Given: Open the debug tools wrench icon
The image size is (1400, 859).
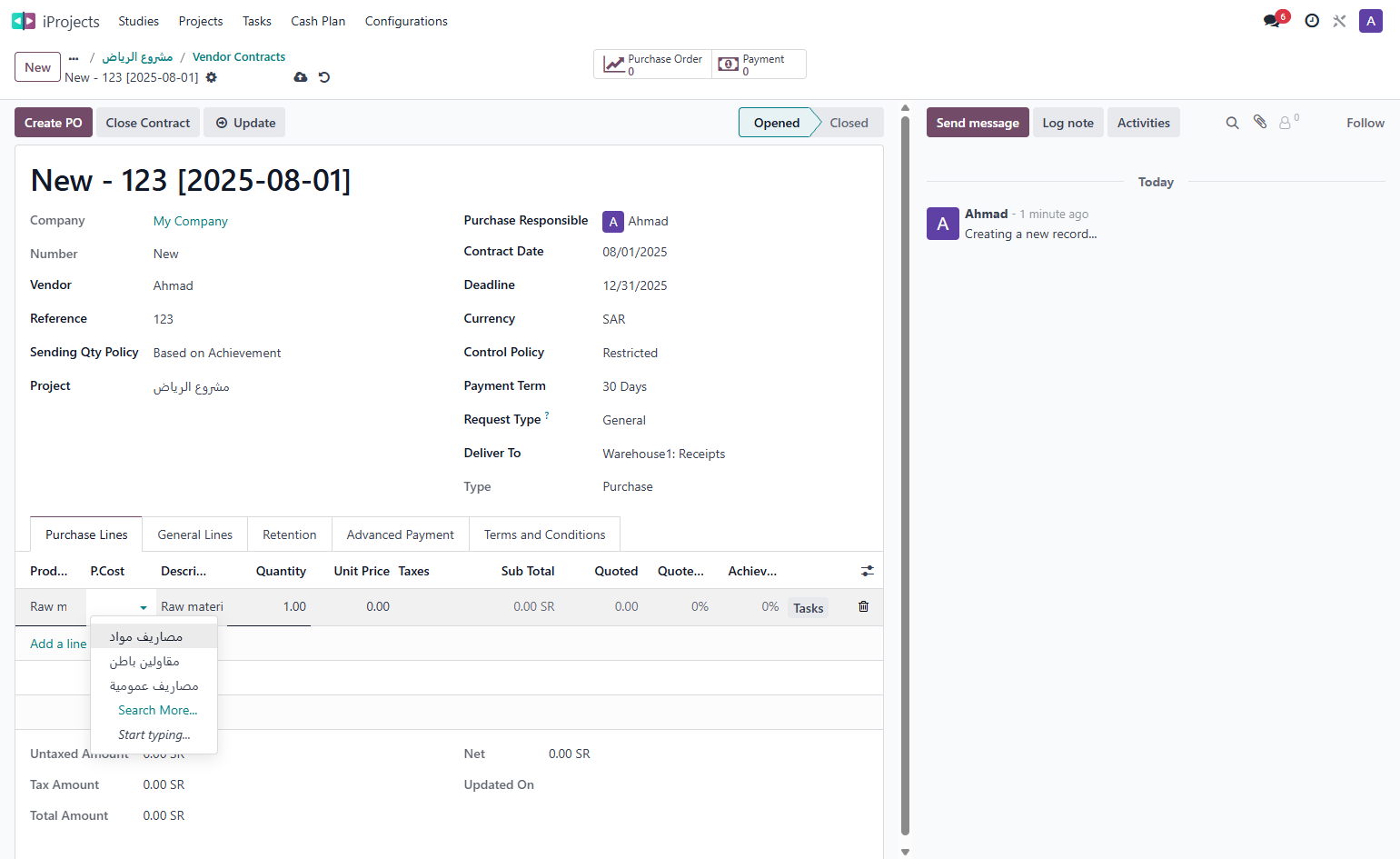Looking at the screenshot, I should coord(1339,21).
